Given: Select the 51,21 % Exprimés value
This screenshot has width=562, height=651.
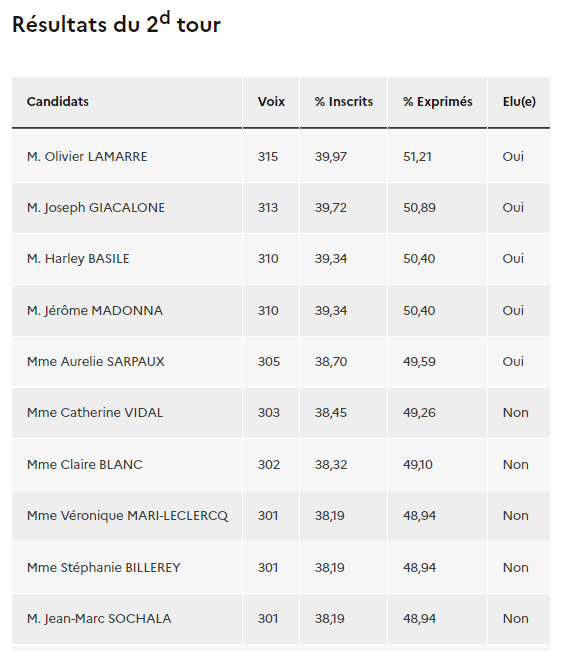Looking at the screenshot, I should pos(417,157).
